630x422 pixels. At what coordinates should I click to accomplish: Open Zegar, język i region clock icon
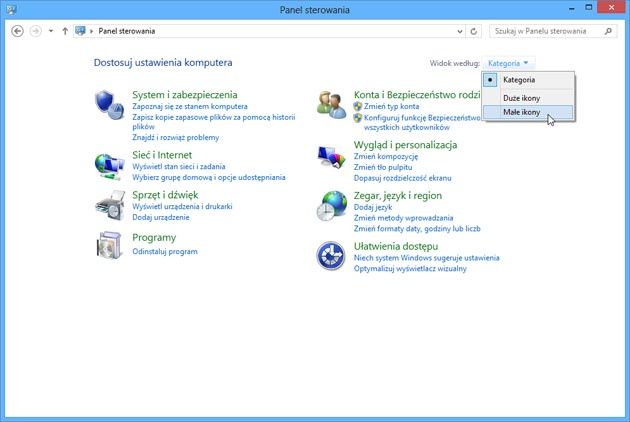coord(331,206)
